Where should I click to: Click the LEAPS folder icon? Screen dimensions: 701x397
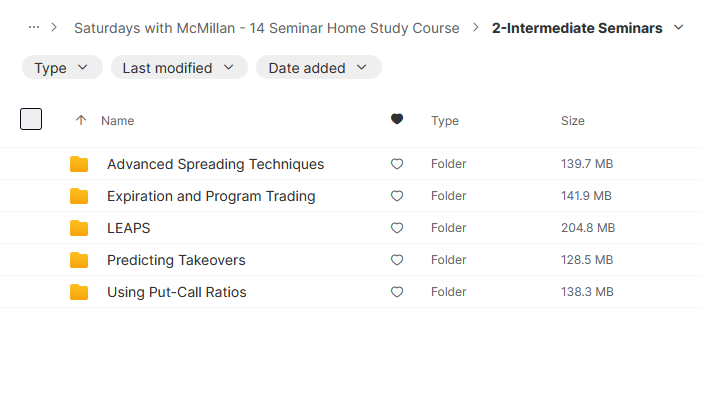79,228
